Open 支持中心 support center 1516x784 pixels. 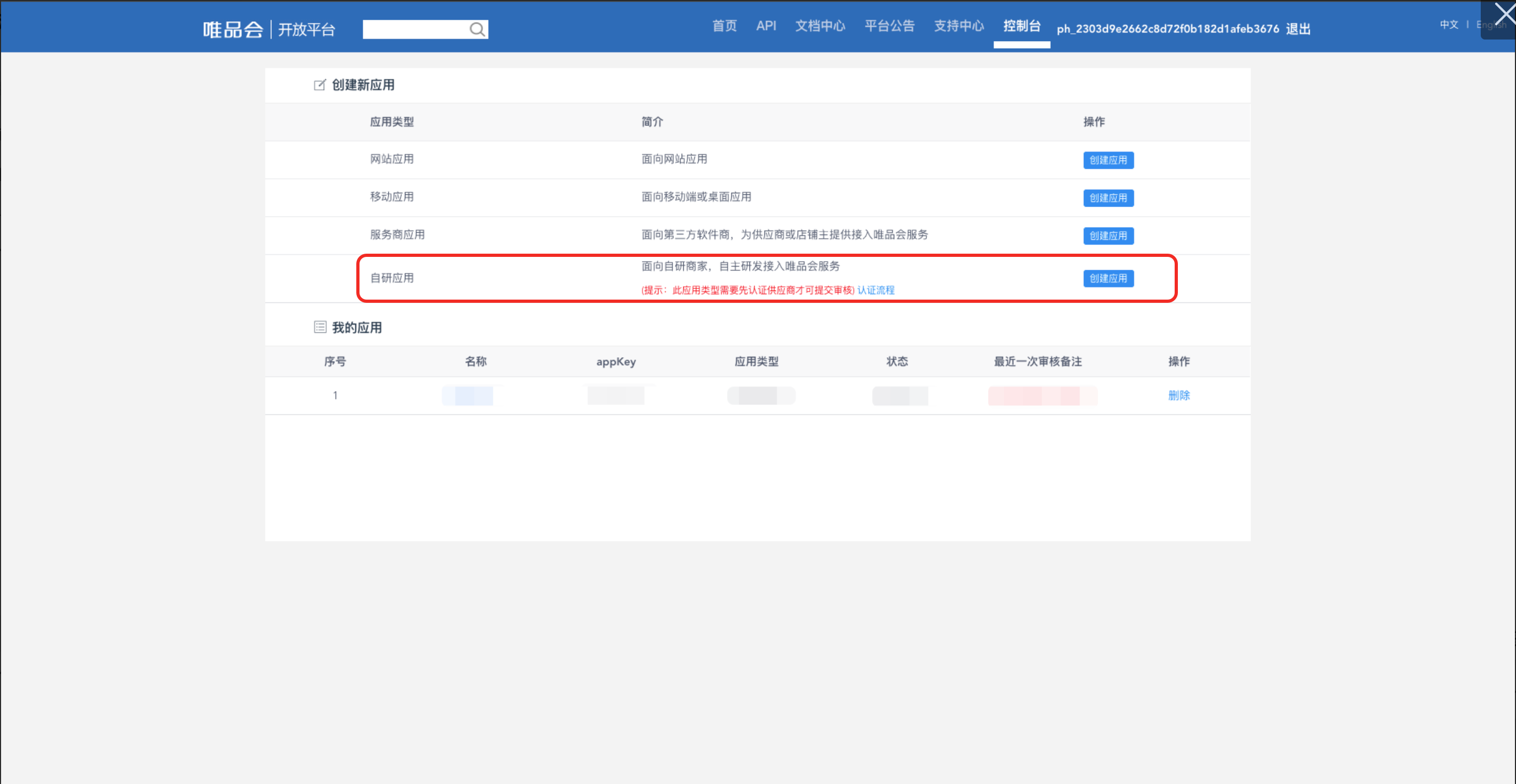click(959, 27)
